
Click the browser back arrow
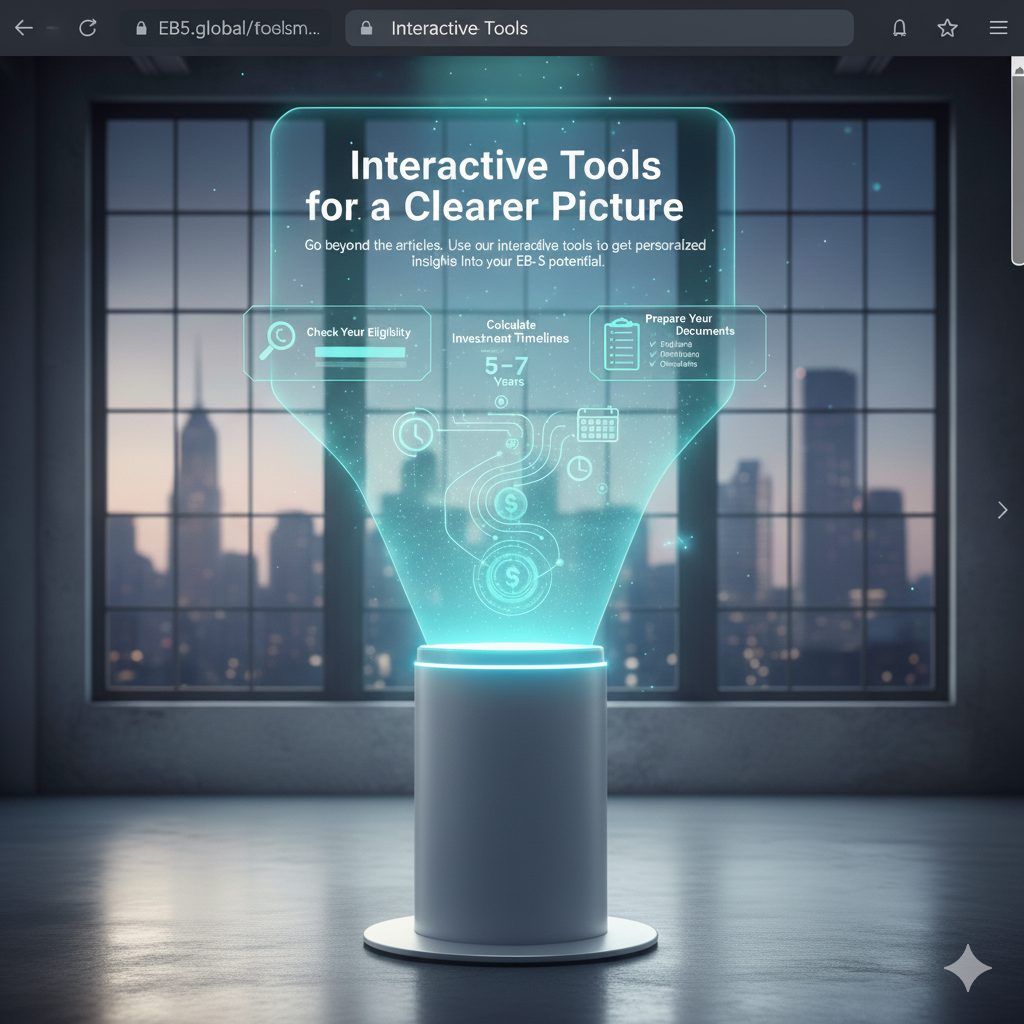tap(23, 28)
